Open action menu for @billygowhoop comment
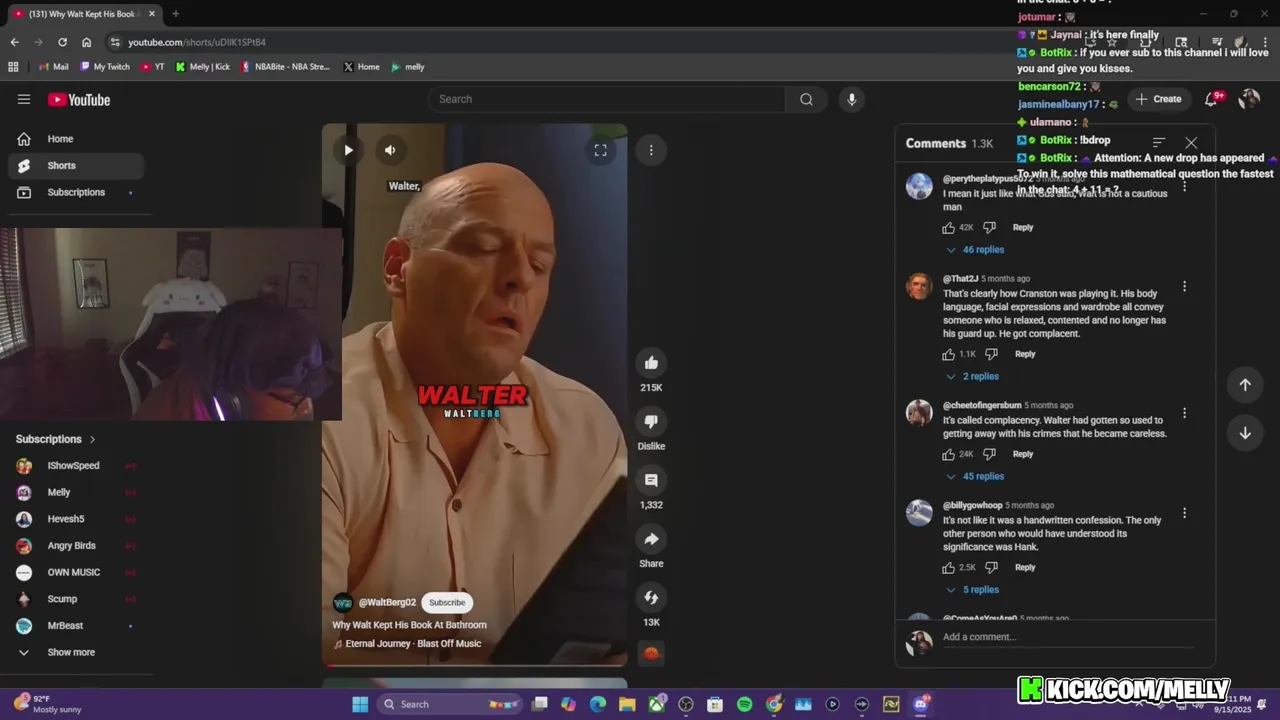This screenshot has height=720, width=1280. (1184, 513)
